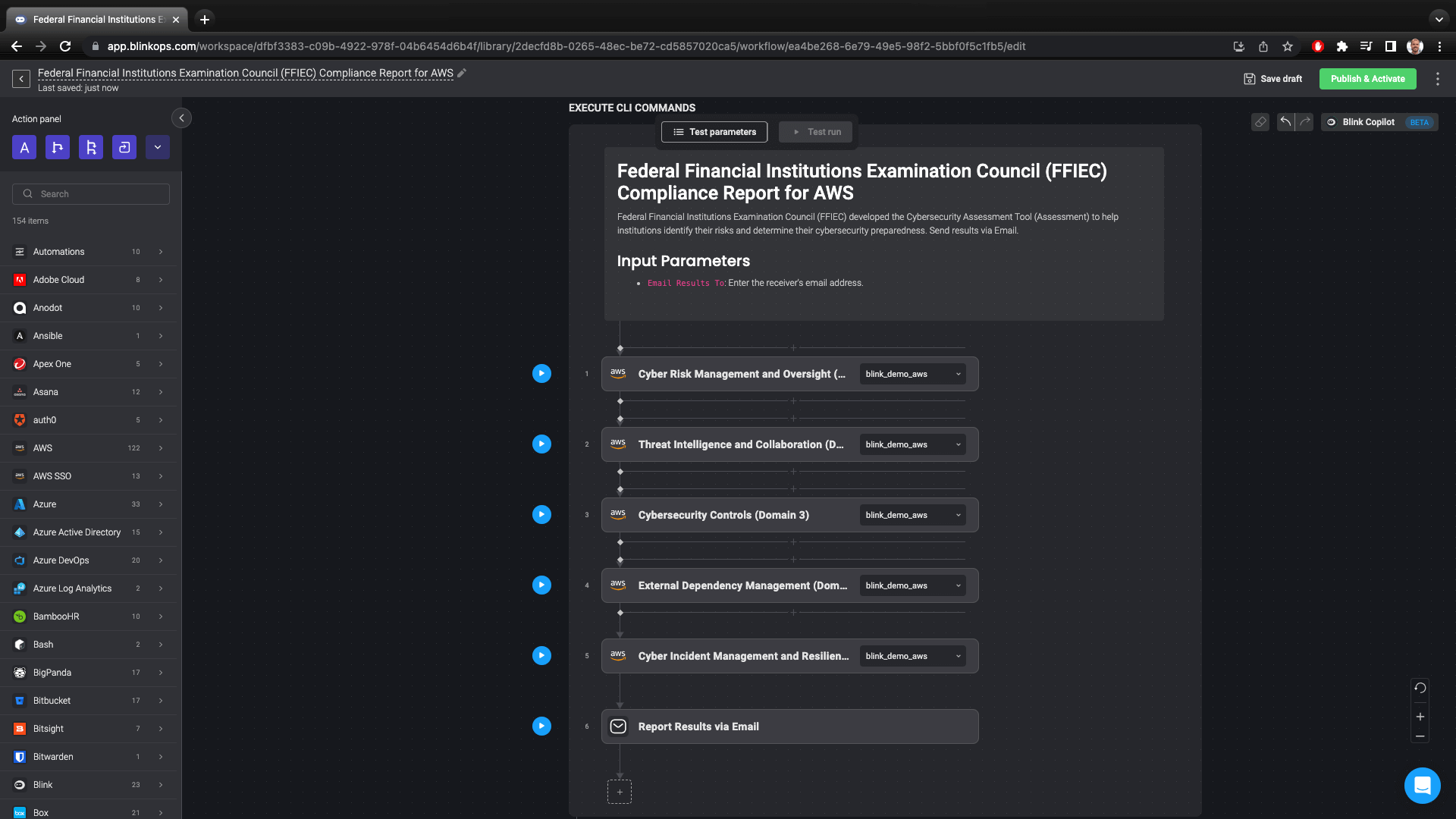Click the Publish & Activate button

[1367, 78]
